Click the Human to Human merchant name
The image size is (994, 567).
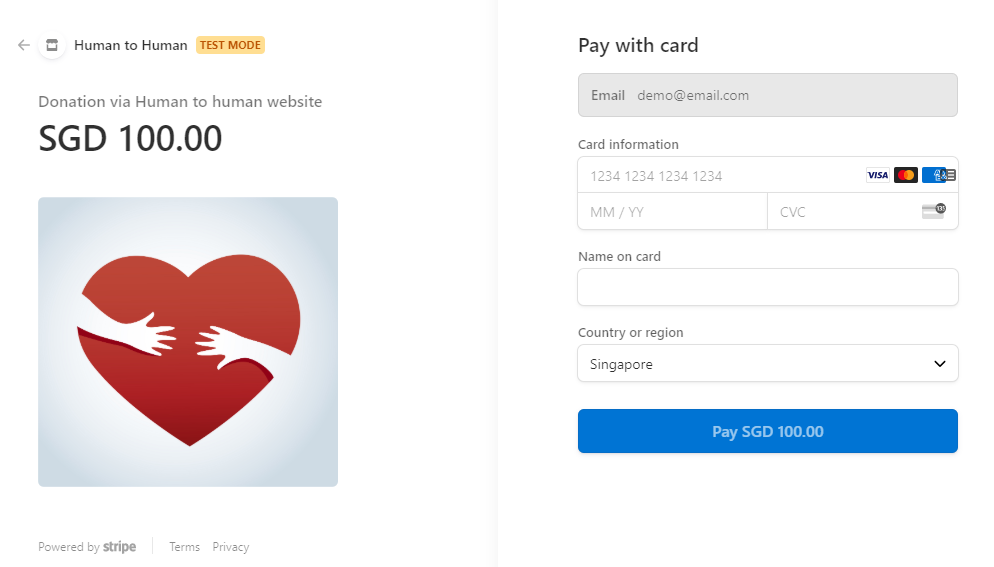(131, 45)
